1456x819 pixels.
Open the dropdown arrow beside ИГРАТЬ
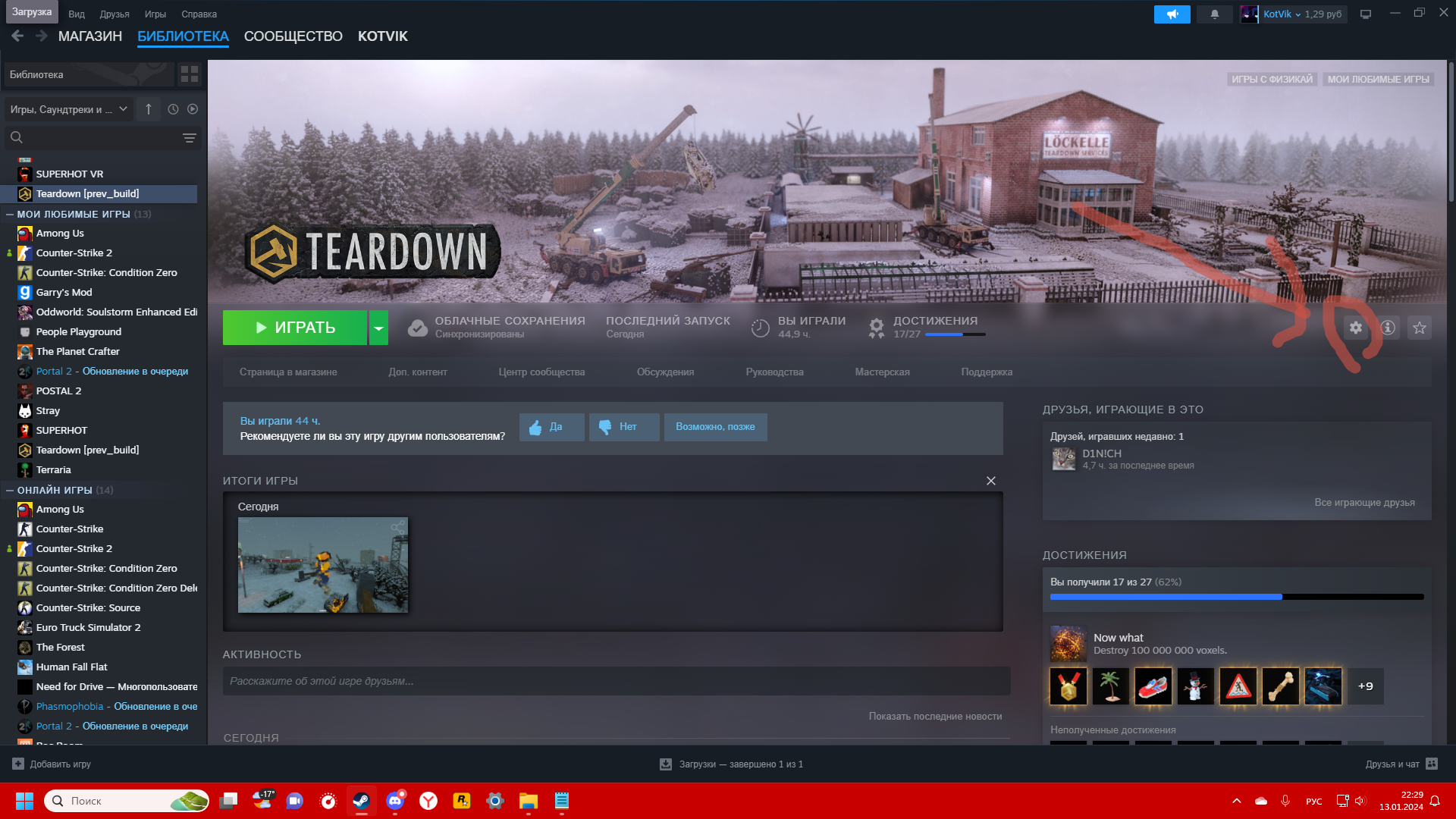click(x=378, y=328)
